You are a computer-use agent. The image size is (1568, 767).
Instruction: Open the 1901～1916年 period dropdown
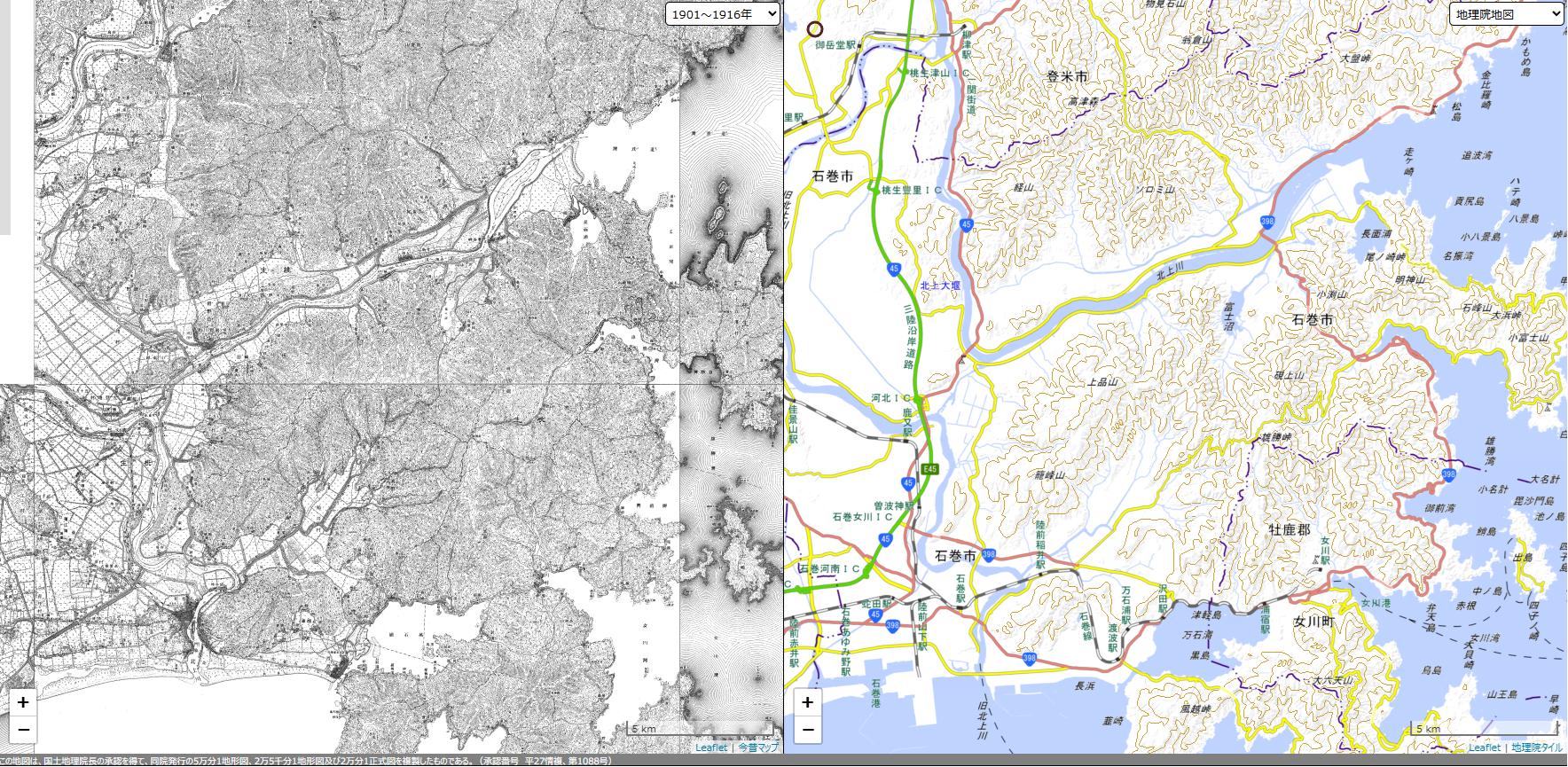(x=723, y=13)
